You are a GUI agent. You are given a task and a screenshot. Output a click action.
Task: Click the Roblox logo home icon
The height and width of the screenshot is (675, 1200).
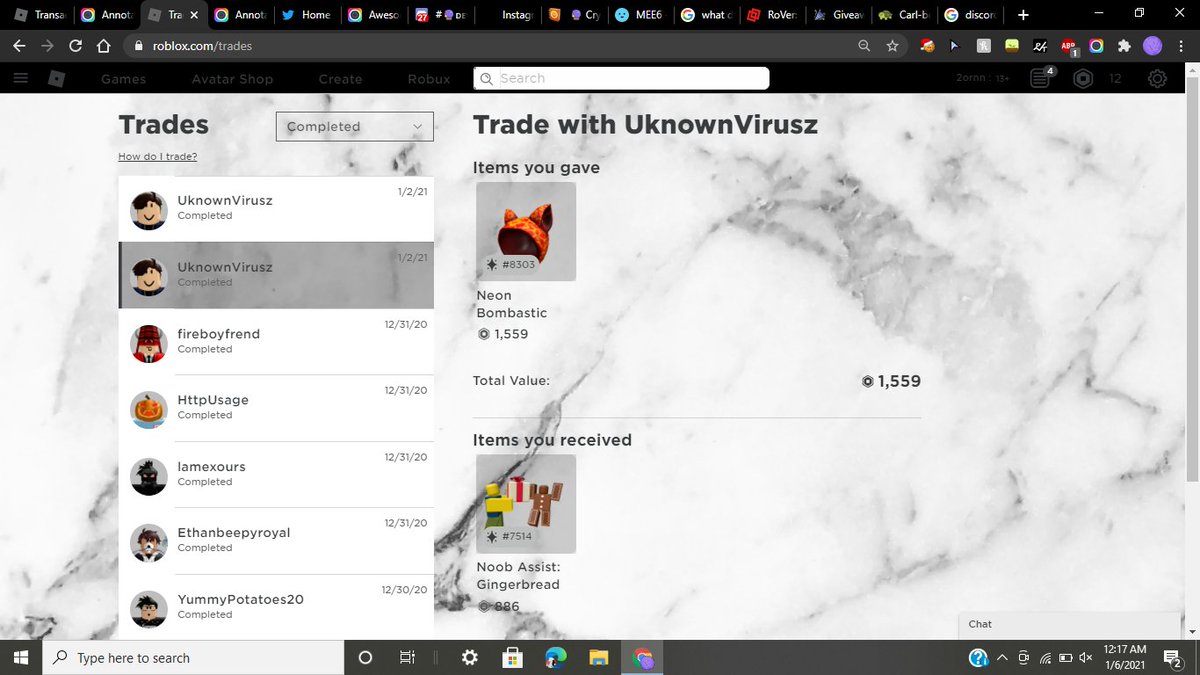point(58,79)
